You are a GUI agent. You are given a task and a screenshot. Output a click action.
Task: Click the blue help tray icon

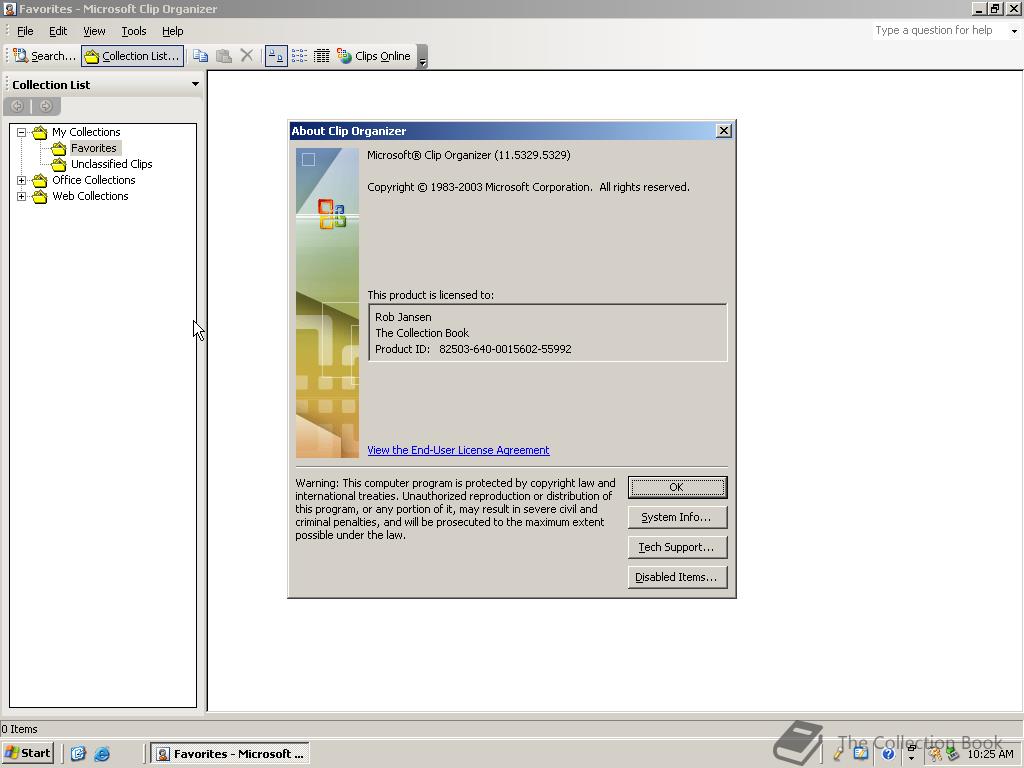tap(888, 754)
